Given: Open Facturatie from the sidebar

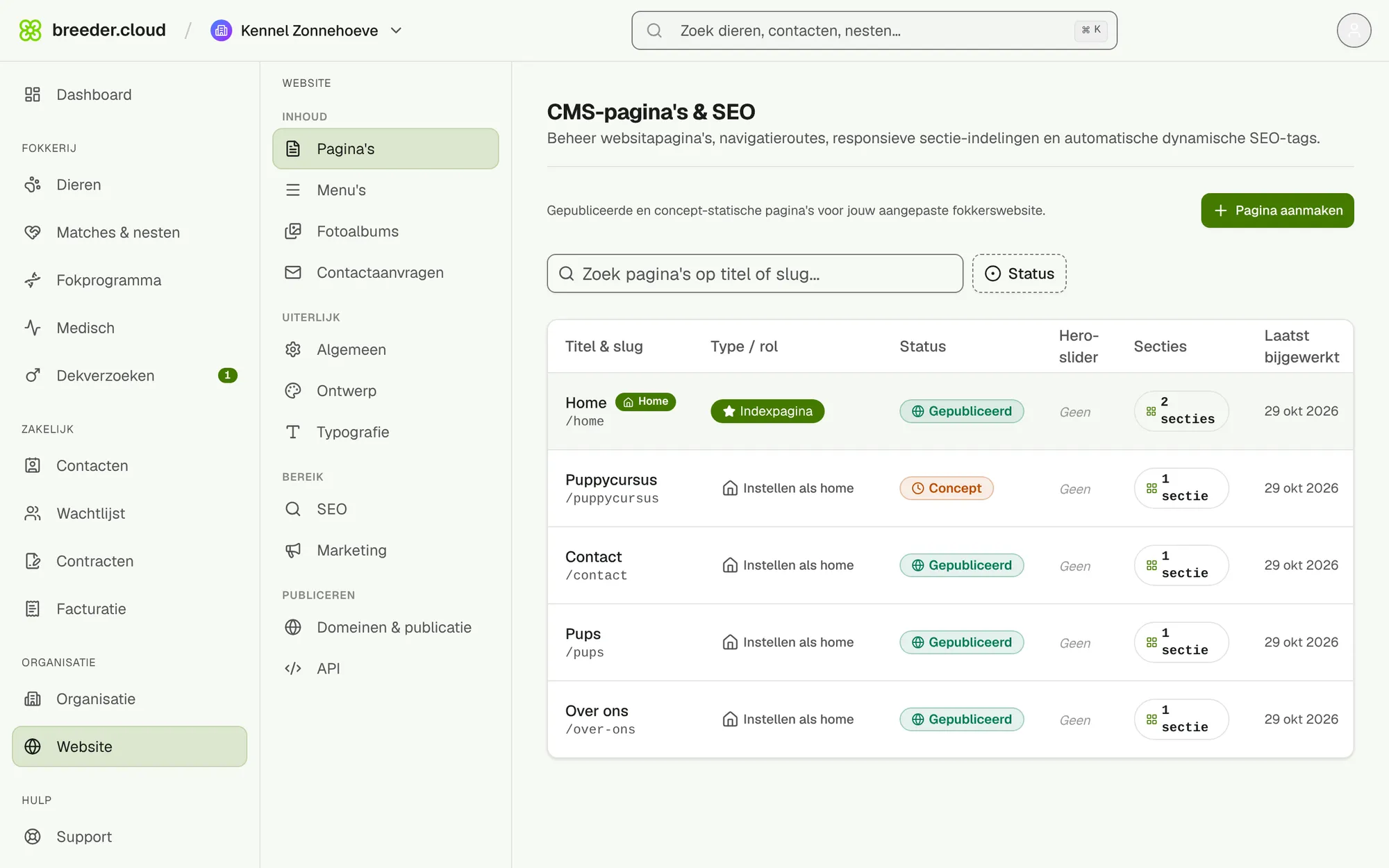Looking at the screenshot, I should tap(130, 609).
